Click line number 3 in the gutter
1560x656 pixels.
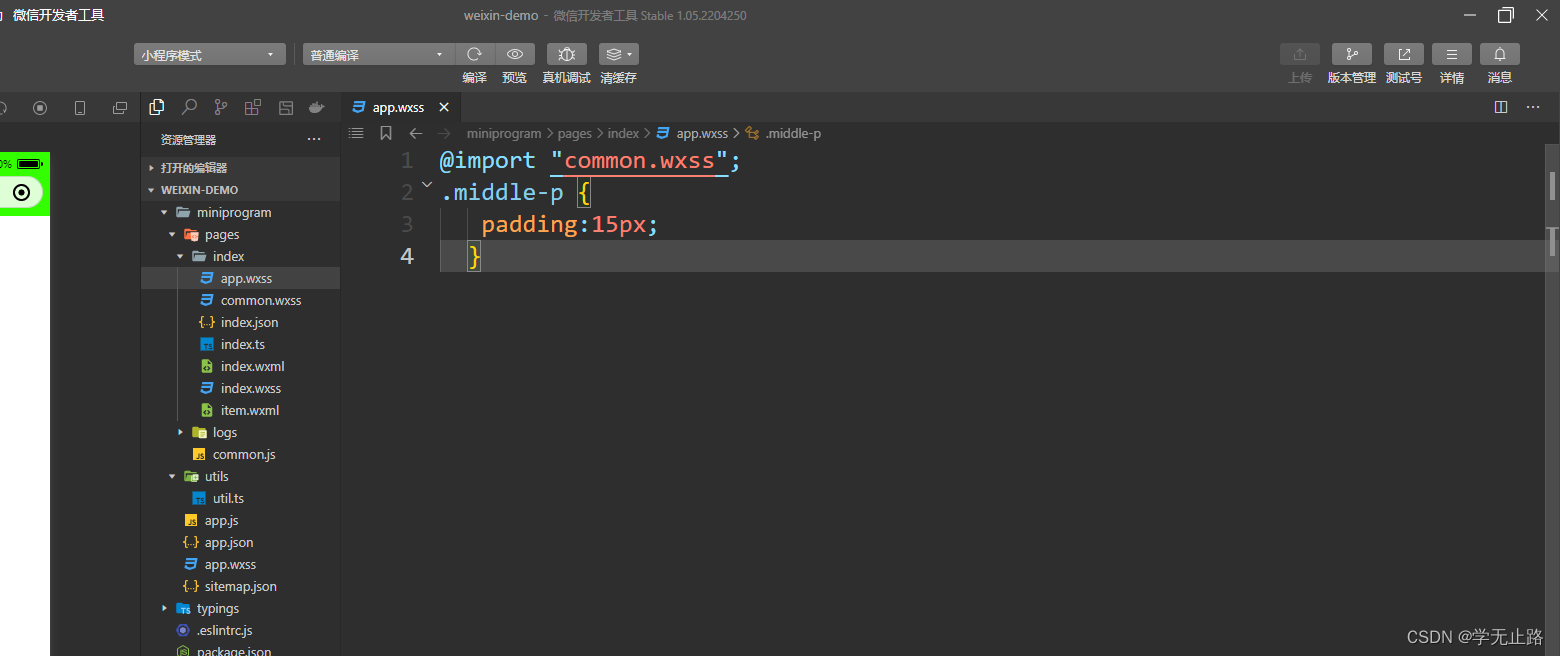(406, 224)
